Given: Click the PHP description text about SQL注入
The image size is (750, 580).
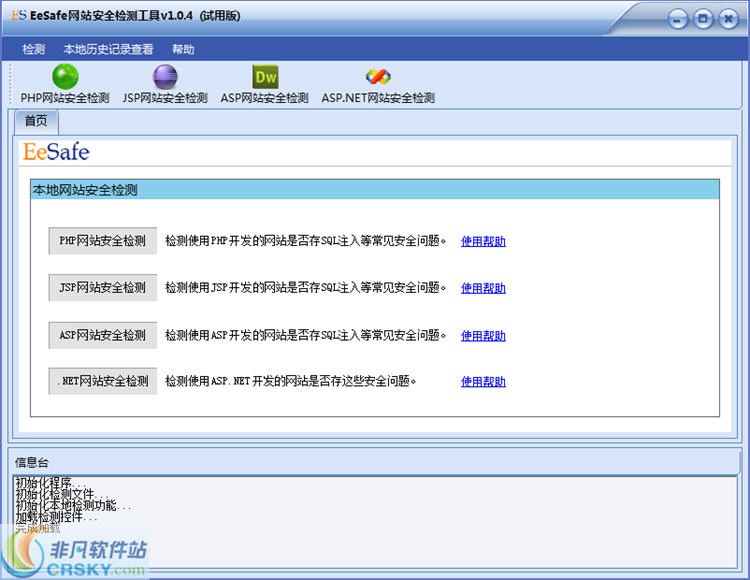Looking at the screenshot, I should click(305, 241).
